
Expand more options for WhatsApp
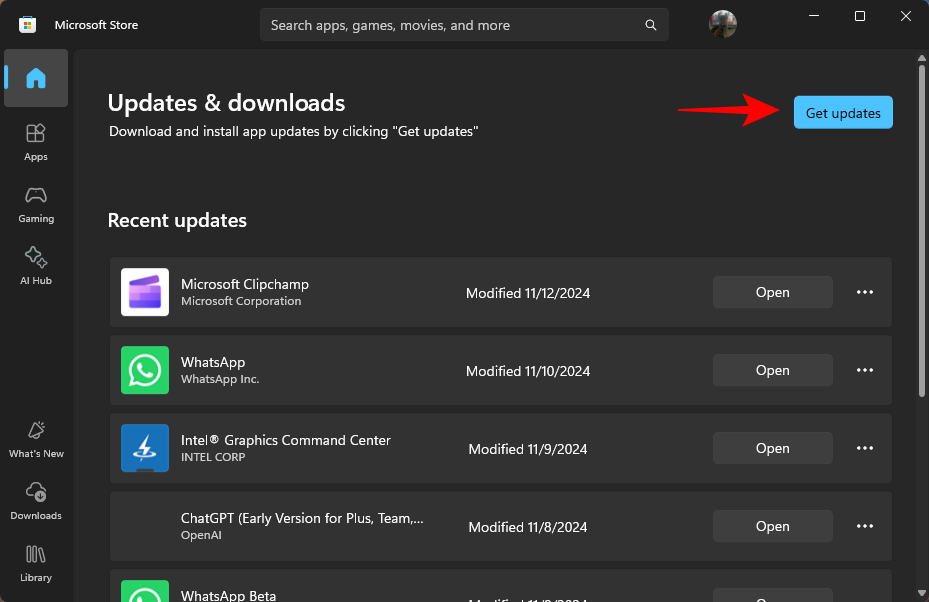[865, 370]
